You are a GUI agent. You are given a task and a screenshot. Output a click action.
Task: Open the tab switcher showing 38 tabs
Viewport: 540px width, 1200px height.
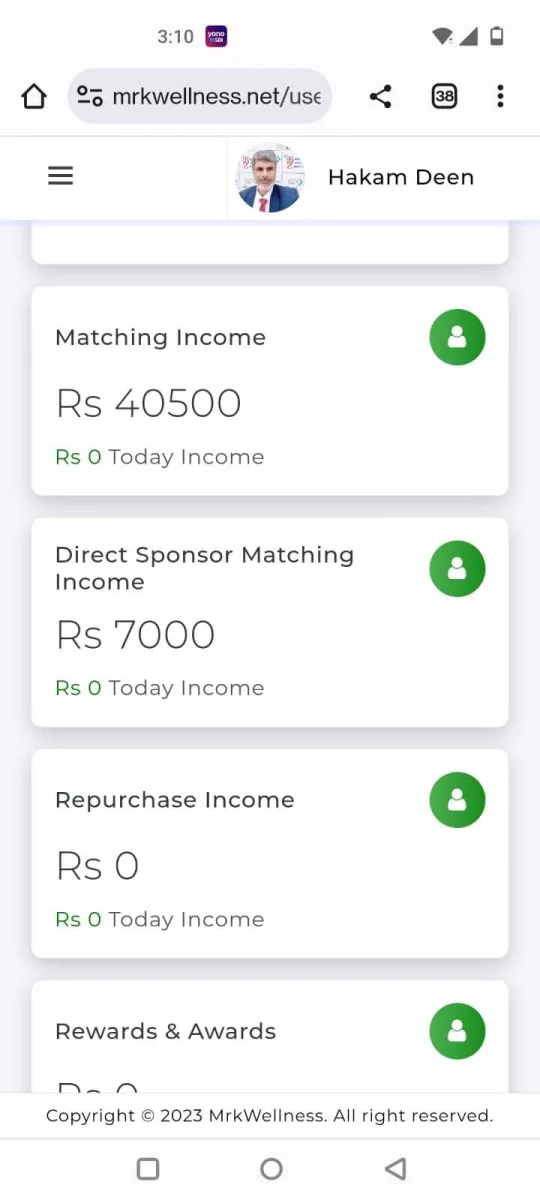point(444,96)
